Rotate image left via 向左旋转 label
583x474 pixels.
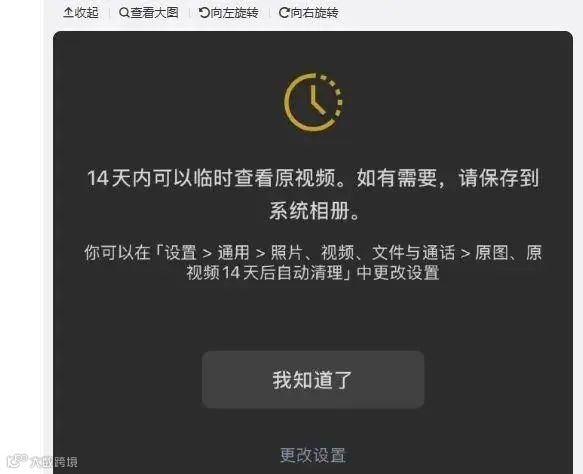[x=234, y=13]
